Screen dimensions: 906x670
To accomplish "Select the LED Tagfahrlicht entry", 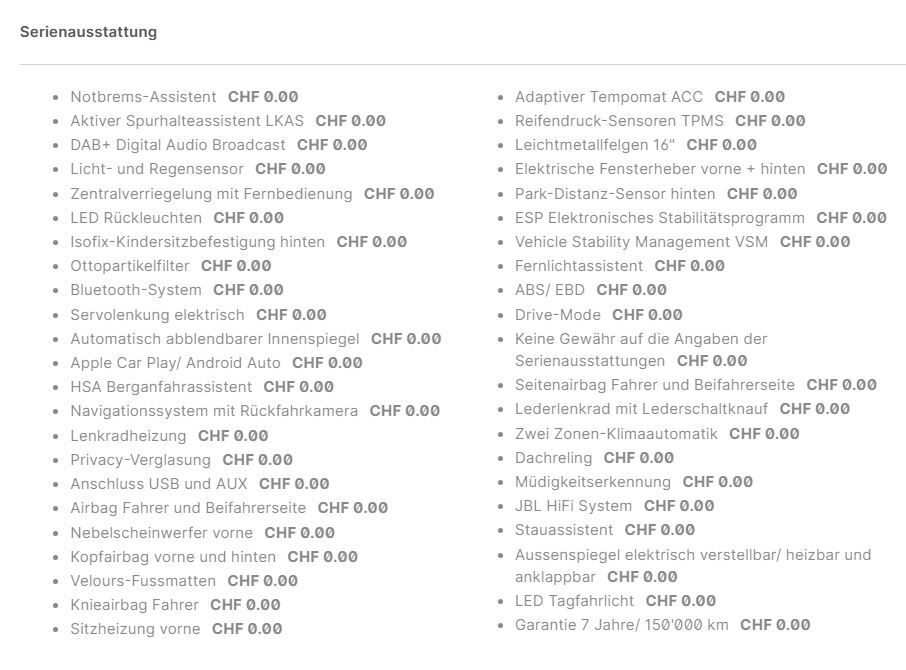I will point(574,601).
